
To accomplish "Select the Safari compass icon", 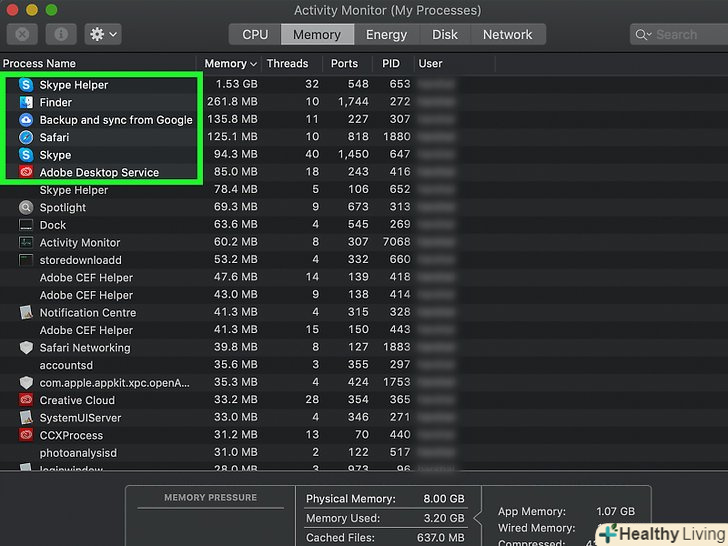I will [26, 137].
